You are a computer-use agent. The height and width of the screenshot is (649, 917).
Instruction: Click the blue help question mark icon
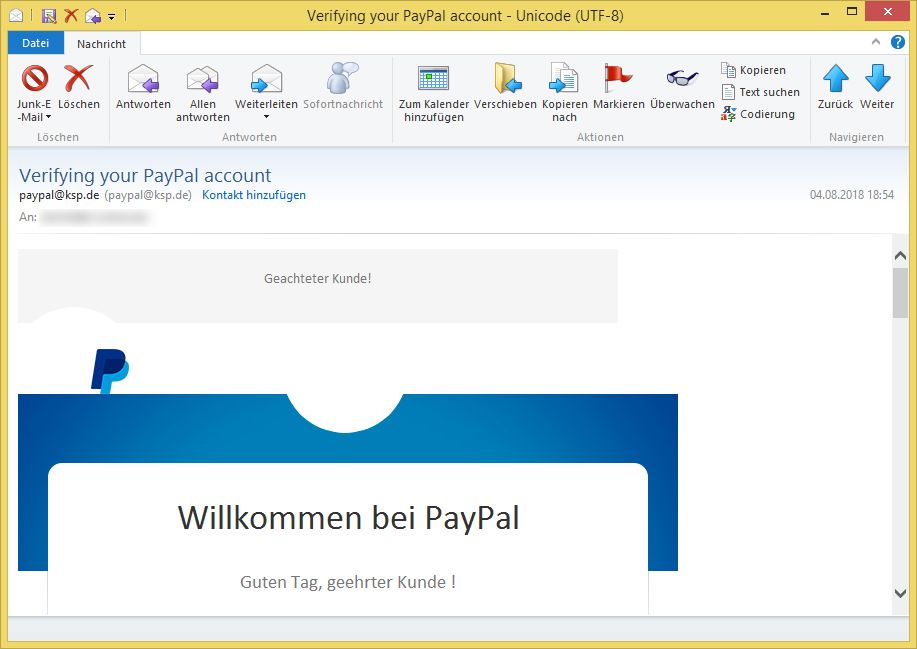(x=898, y=42)
